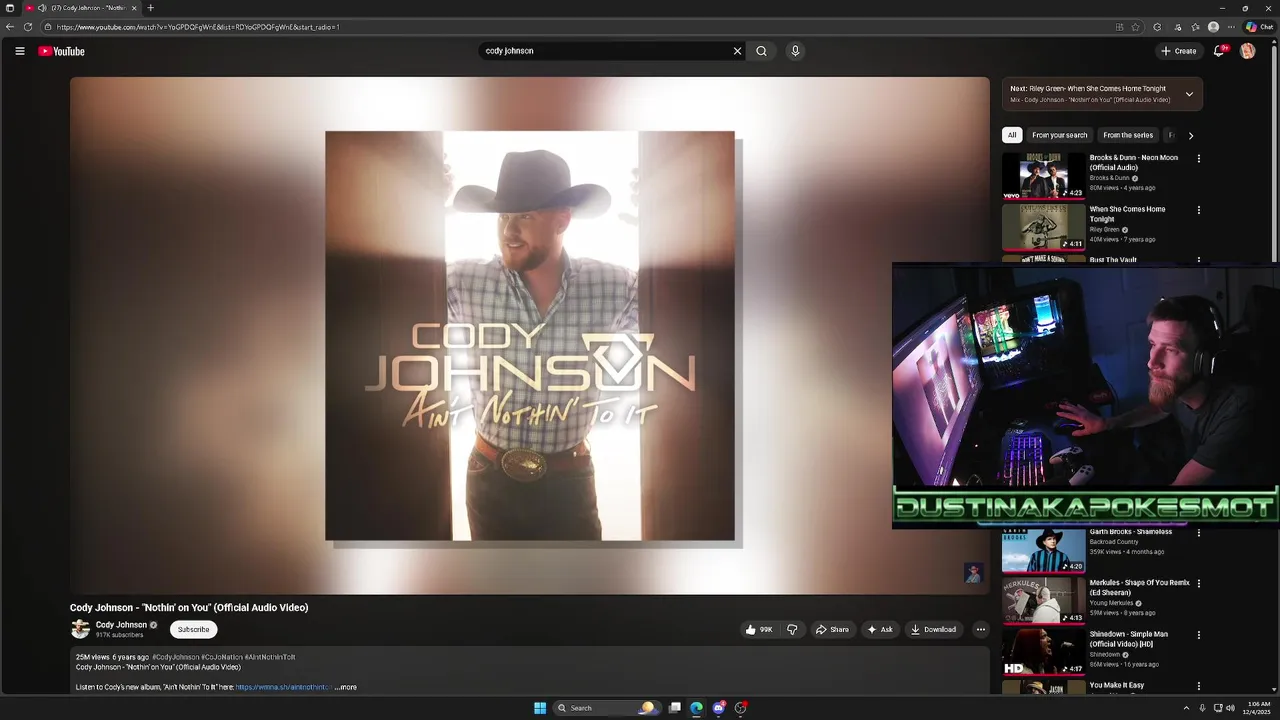Image resolution: width=1280 pixels, height=720 pixels.
Task: Expand description with ...more
Action: 346,687
